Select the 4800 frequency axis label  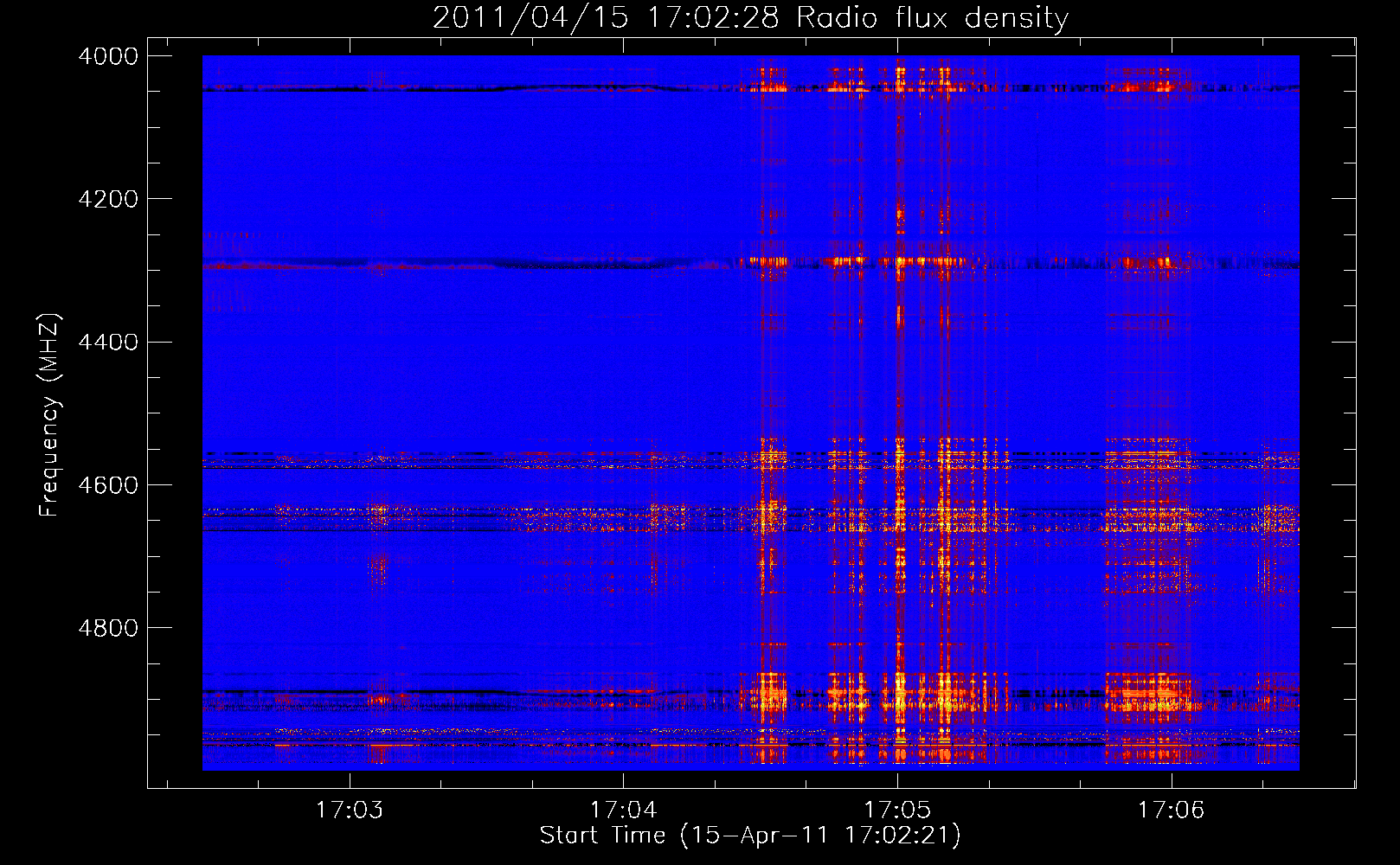coord(108,627)
